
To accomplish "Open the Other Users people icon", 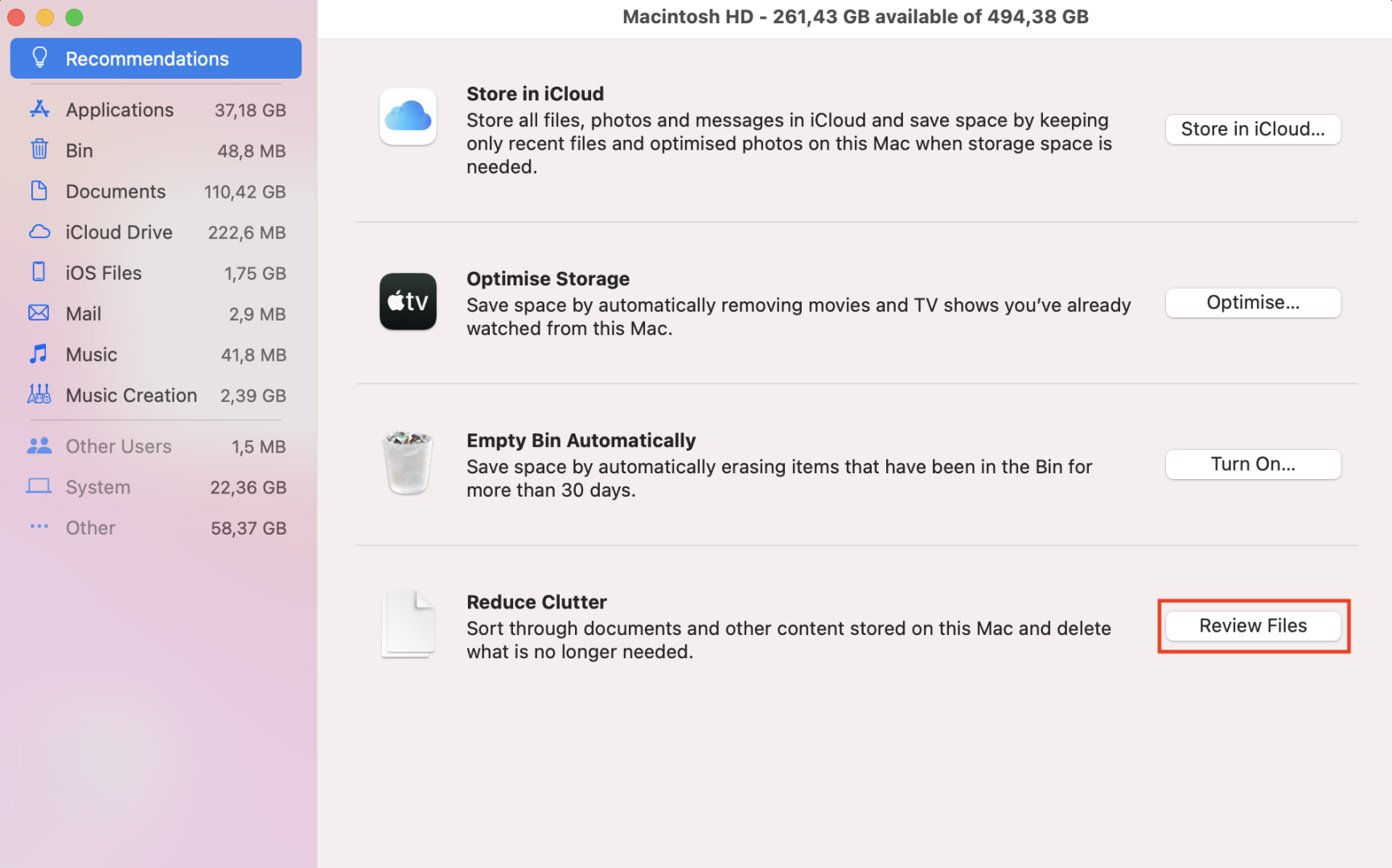I will (39, 446).
